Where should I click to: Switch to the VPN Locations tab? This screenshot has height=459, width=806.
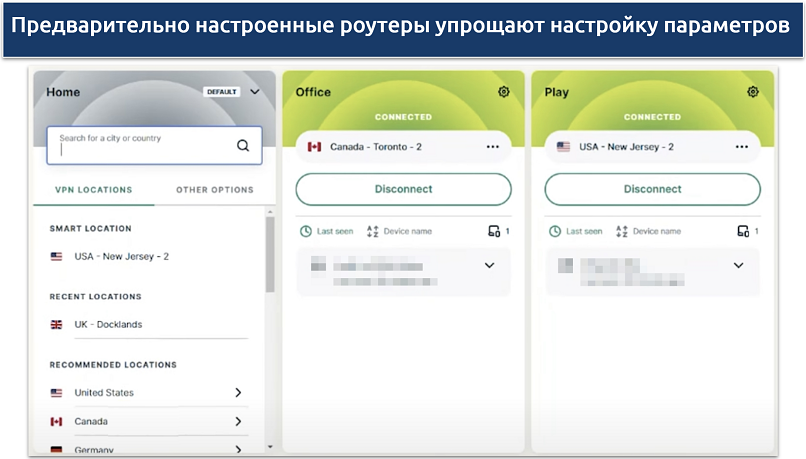(x=92, y=190)
